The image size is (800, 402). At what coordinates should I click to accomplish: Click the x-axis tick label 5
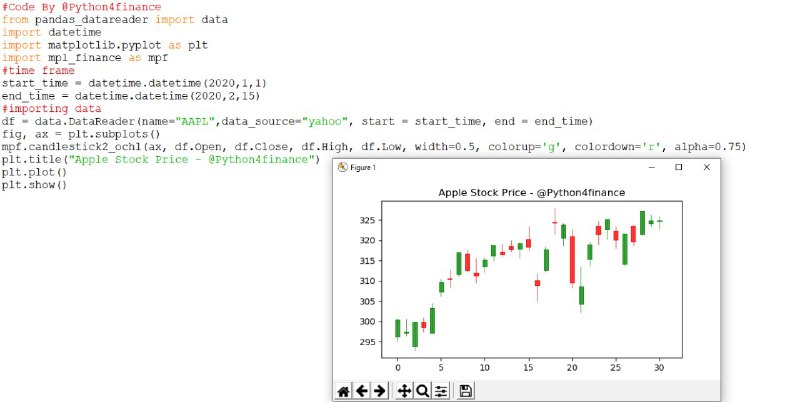click(441, 367)
